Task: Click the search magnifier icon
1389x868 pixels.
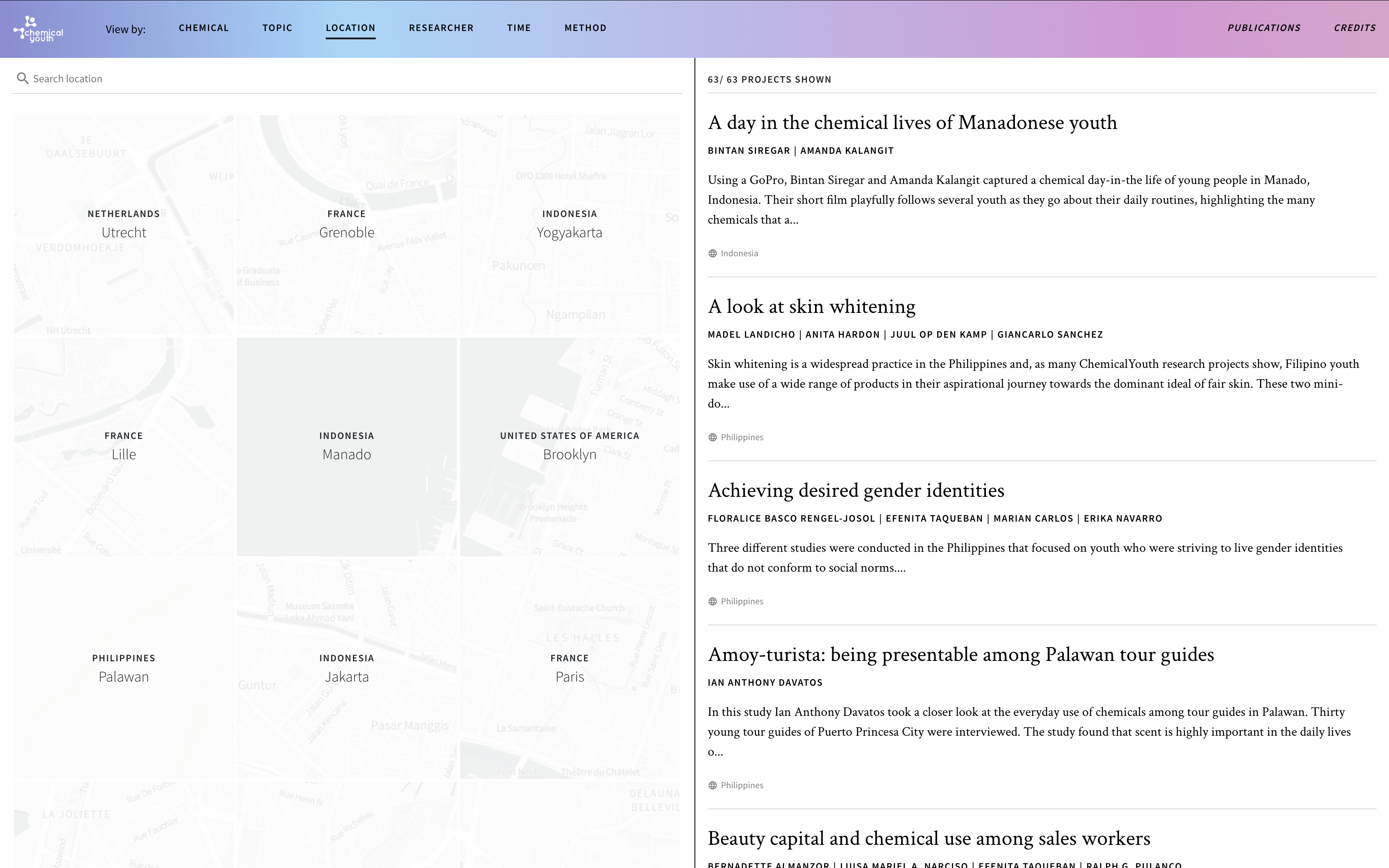Action: click(x=22, y=78)
